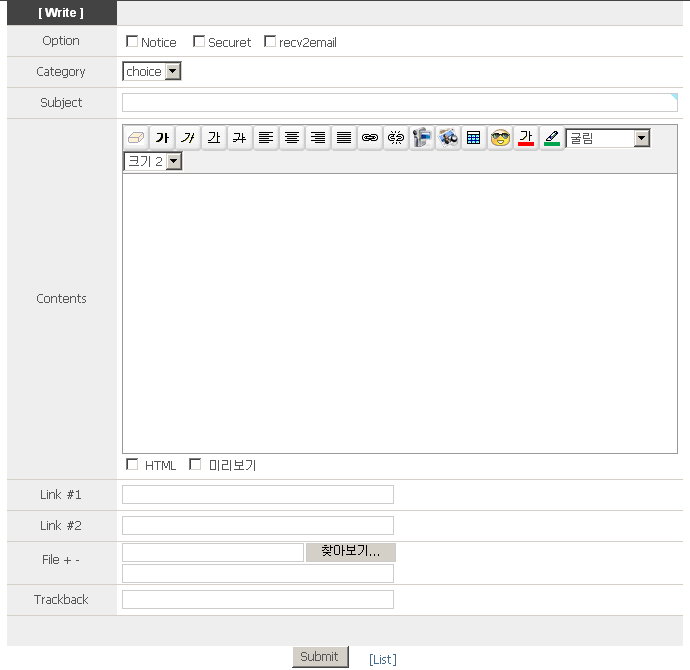Open the red font color picker
This screenshot has width=690, height=670.
[x=526, y=138]
